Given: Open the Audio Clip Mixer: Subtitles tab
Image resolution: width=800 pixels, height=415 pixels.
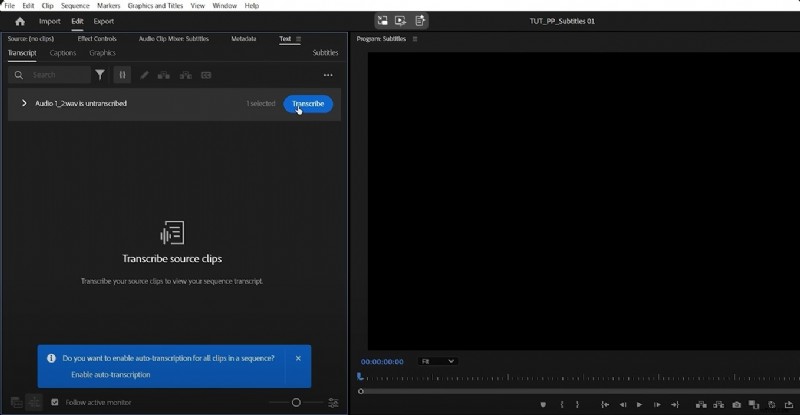Looking at the screenshot, I should (173, 39).
